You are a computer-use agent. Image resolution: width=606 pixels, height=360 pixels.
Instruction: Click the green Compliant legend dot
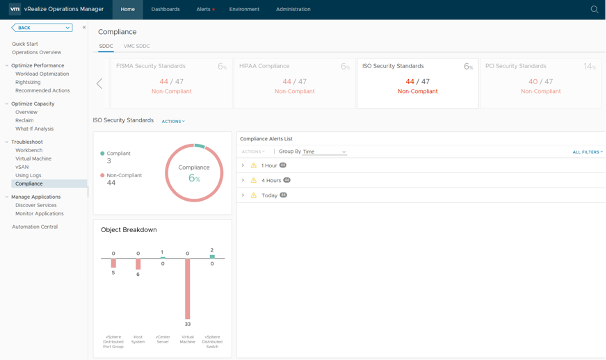pos(102,154)
